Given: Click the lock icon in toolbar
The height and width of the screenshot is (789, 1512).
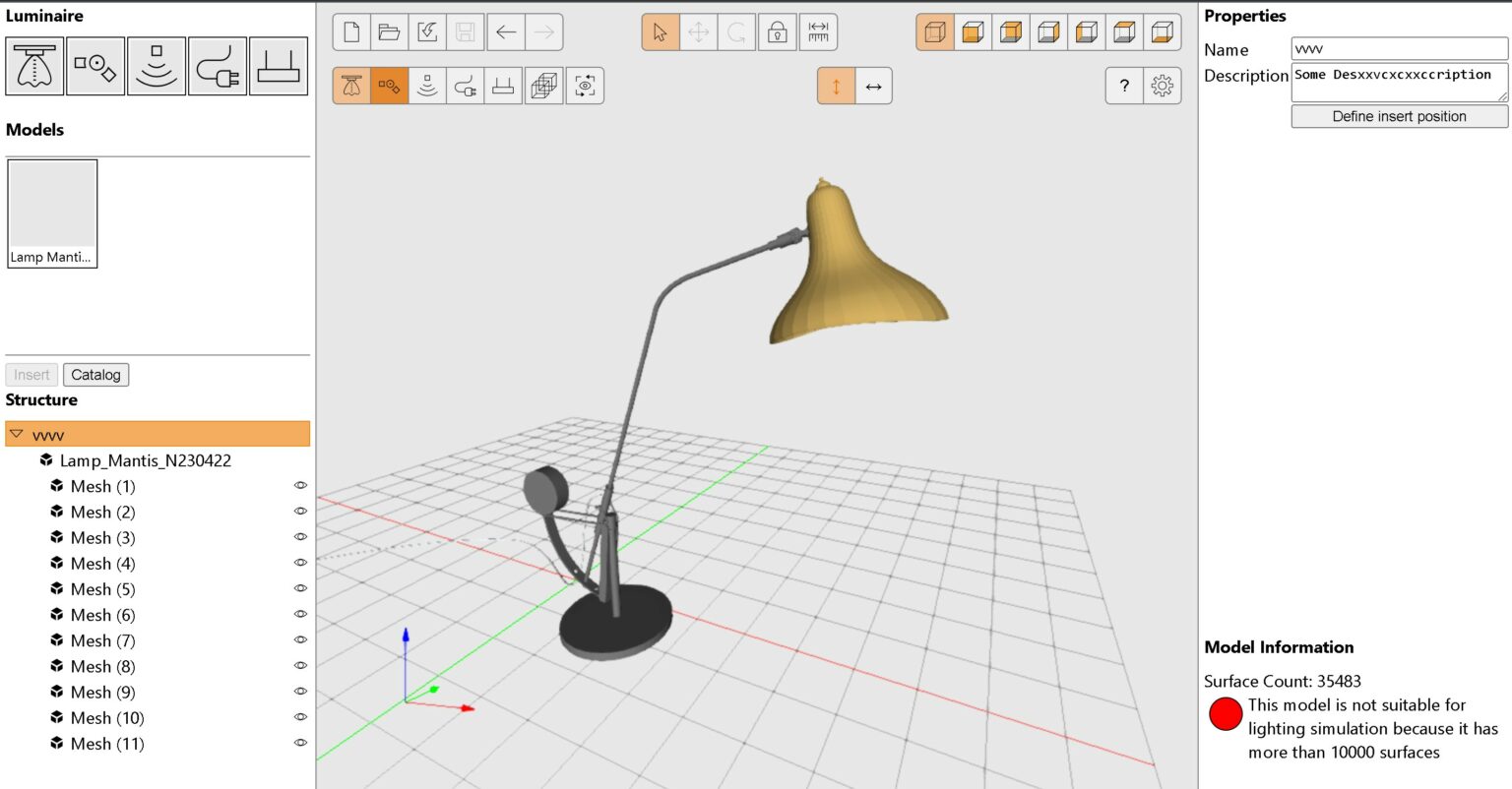Looking at the screenshot, I should click(x=777, y=32).
